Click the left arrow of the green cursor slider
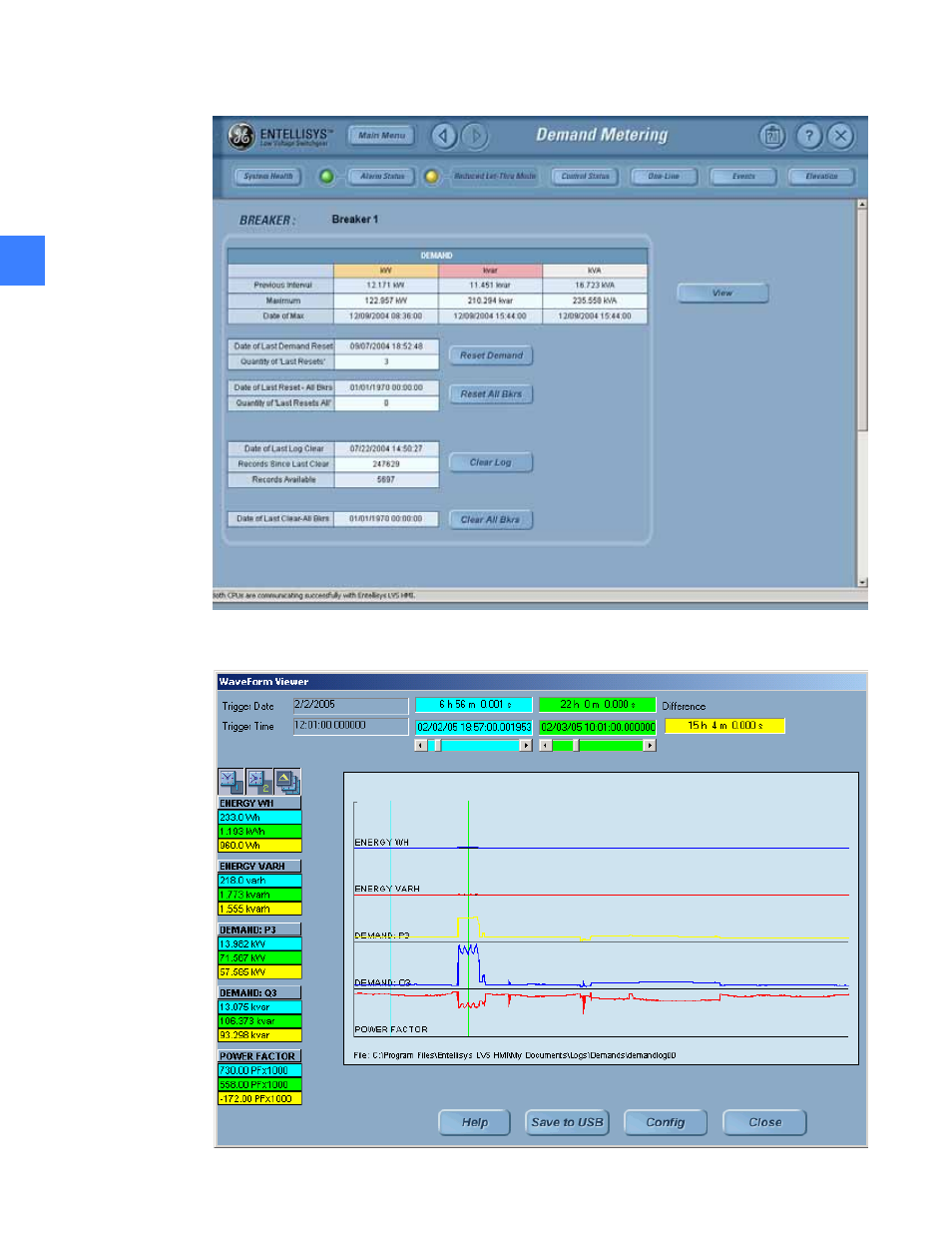Screen dimensions: 952x1233 coord(545,746)
